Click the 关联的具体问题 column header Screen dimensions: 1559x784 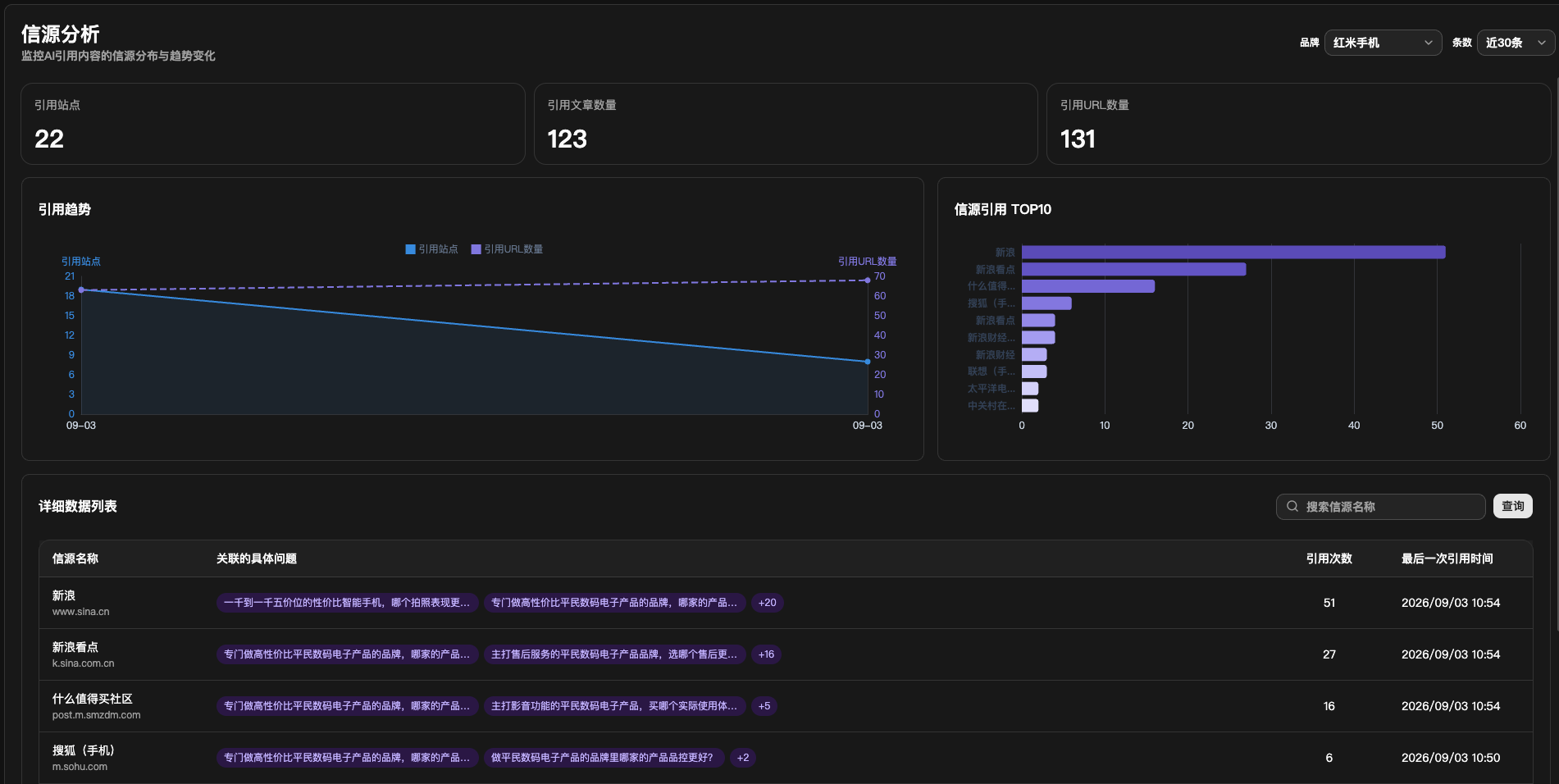[257, 558]
